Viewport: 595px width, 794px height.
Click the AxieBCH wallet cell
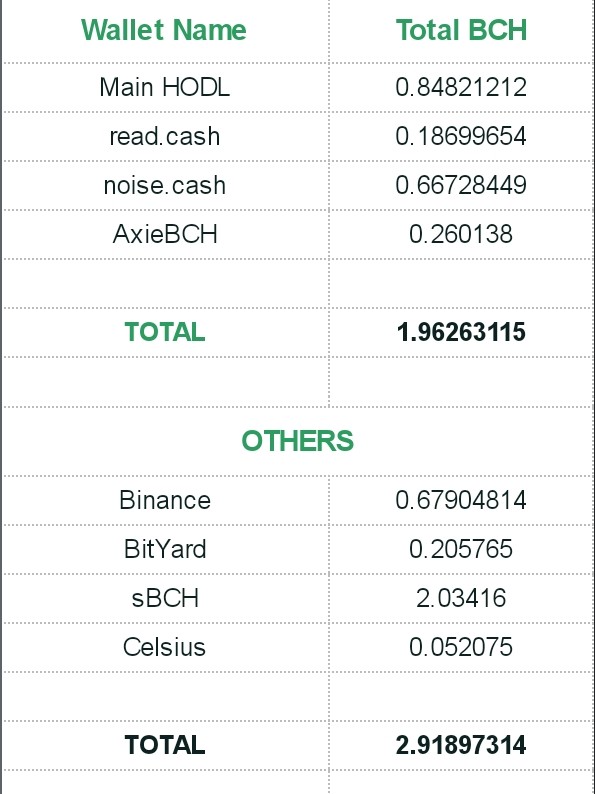pos(165,234)
